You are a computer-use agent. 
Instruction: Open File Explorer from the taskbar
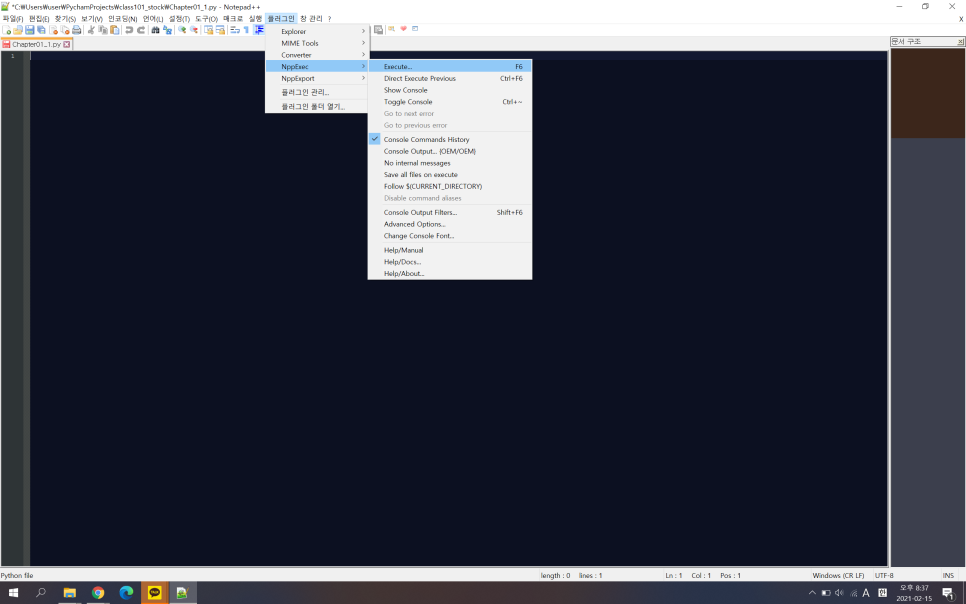pyautogui.click(x=70, y=593)
